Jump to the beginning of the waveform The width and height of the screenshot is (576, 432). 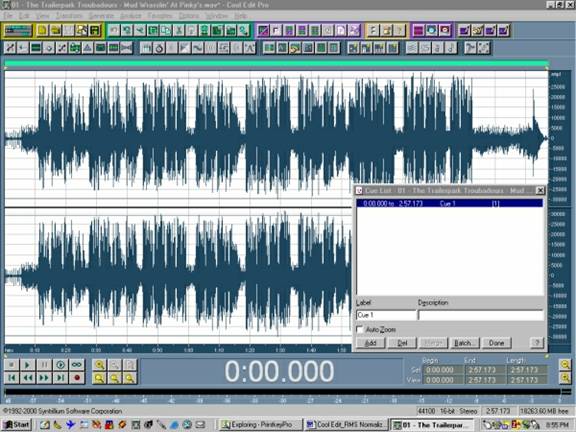(x=11, y=378)
